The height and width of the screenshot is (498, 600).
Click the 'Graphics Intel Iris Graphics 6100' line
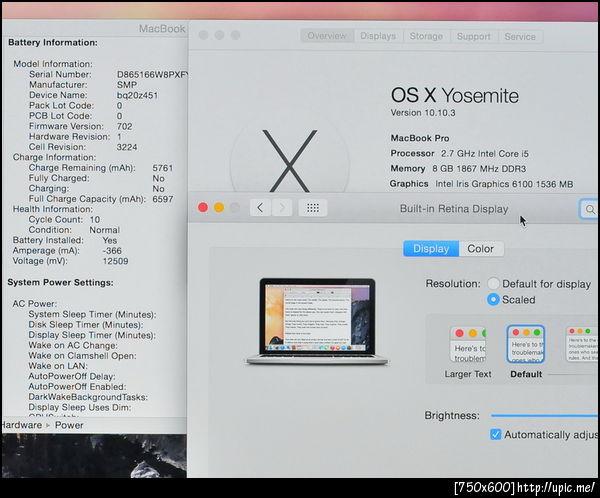point(481,184)
